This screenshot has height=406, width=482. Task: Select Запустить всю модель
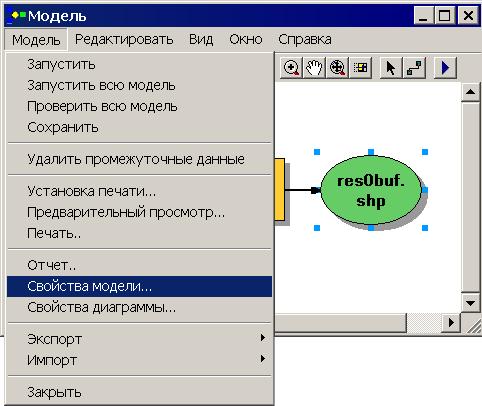139,85
